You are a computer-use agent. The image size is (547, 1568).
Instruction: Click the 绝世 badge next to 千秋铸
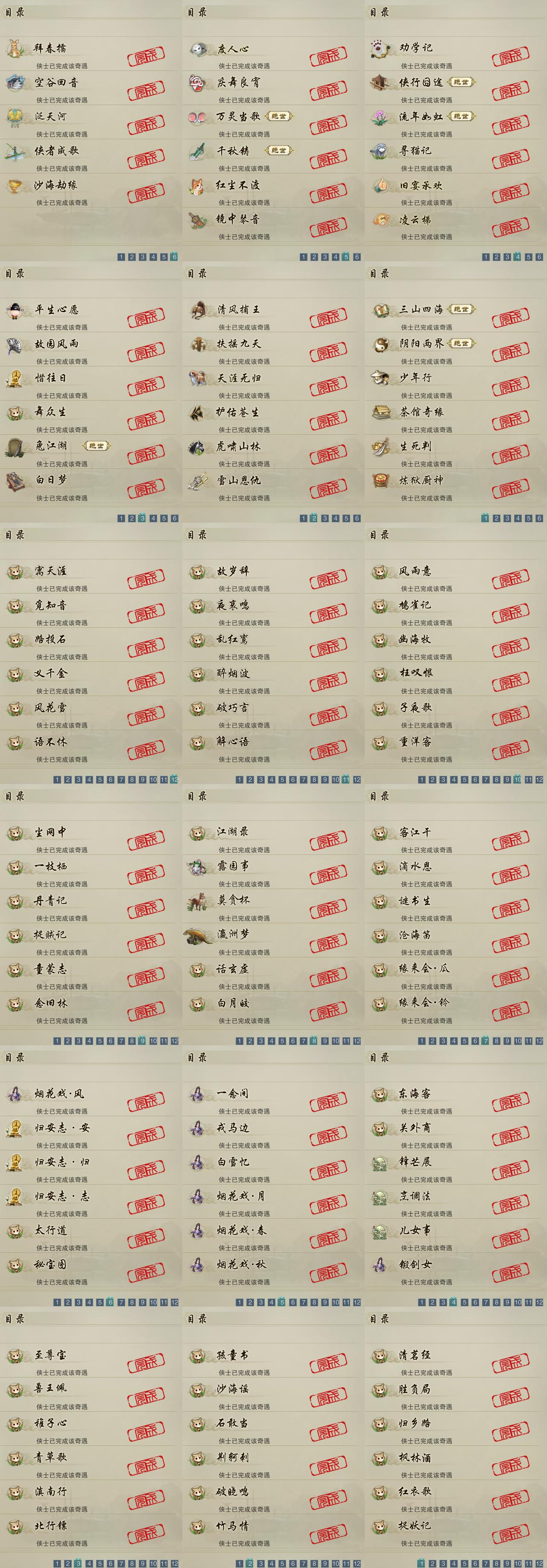click(279, 150)
